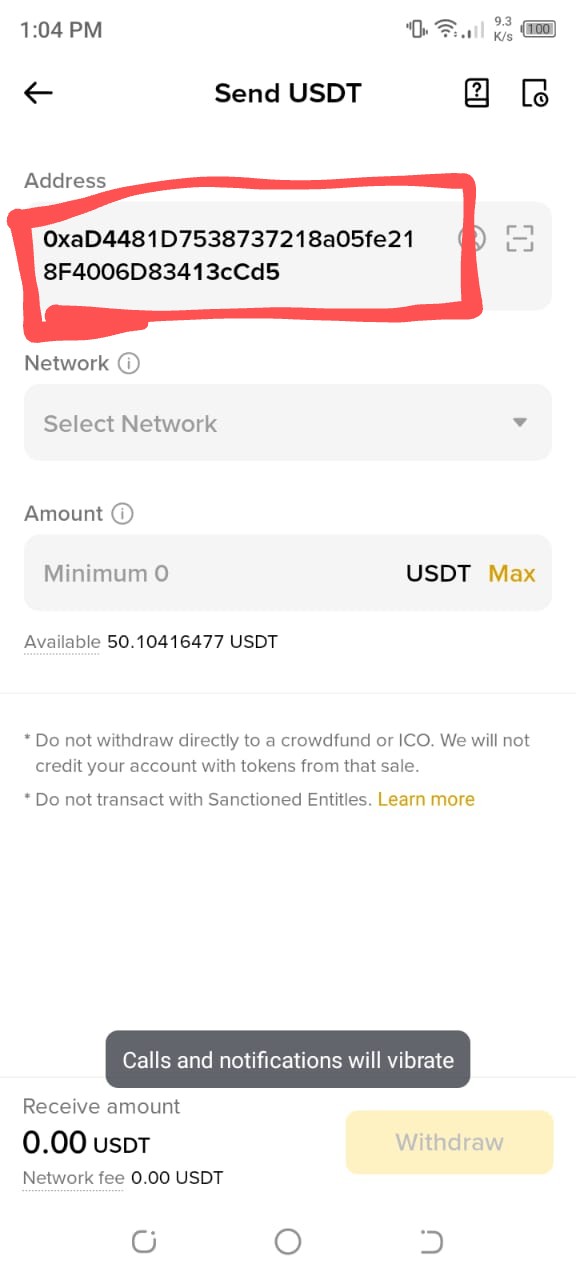Viewport: 576px width, 1280px height.
Task: Tap the scan QR code icon
Action: [x=520, y=238]
